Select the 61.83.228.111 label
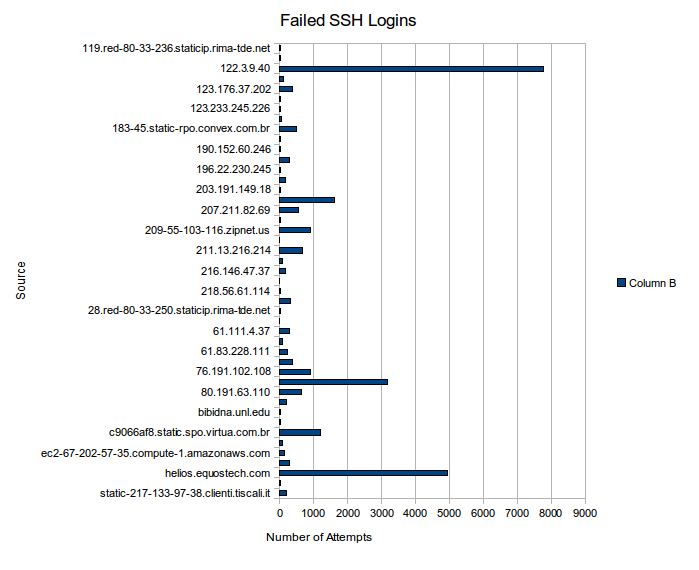The width and height of the screenshot is (699, 570). pyautogui.click(x=235, y=351)
